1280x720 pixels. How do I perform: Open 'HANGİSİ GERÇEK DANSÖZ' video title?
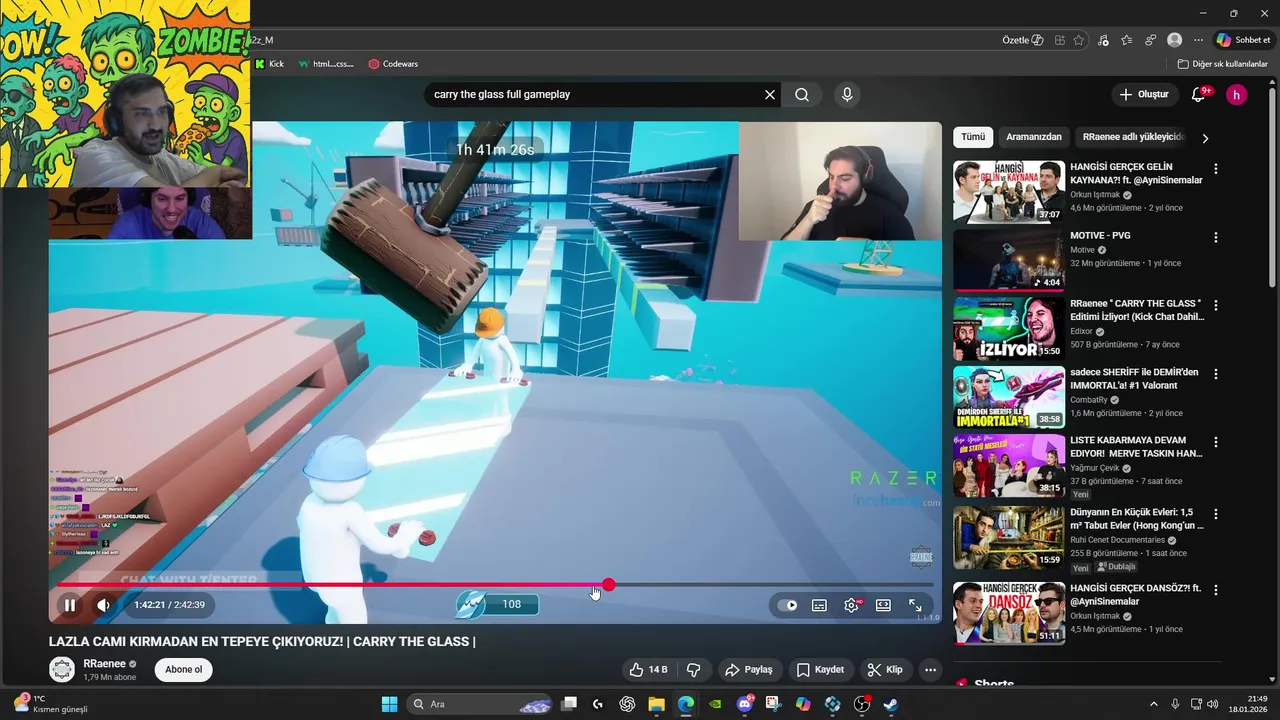[1136, 595]
